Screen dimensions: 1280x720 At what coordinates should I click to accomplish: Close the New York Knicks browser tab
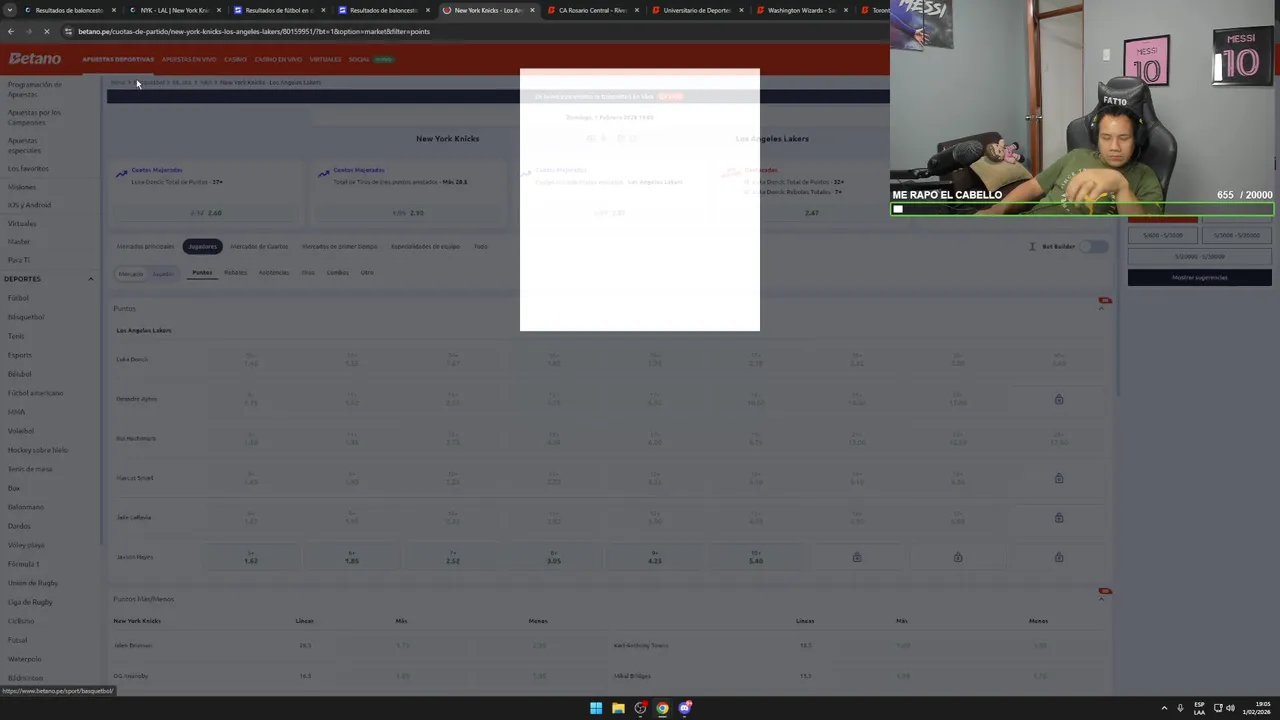pyautogui.click(x=532, y=10)
